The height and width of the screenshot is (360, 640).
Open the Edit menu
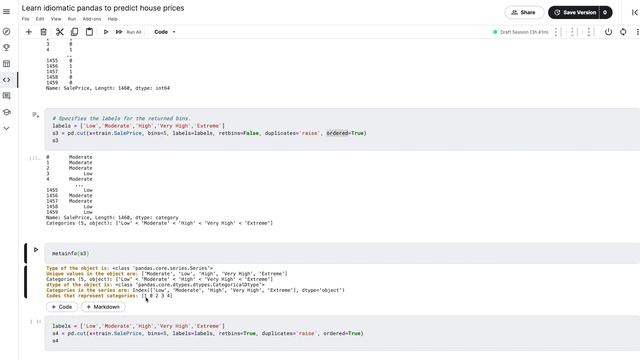(x=40, y=19)
